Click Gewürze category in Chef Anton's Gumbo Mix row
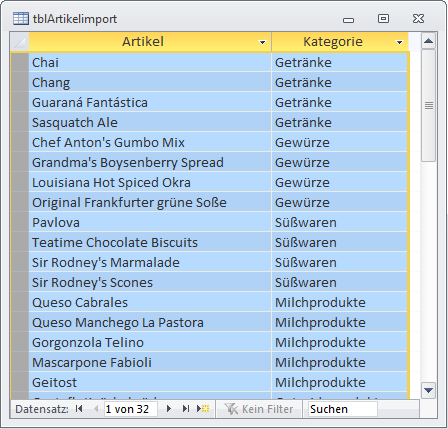 340,142
